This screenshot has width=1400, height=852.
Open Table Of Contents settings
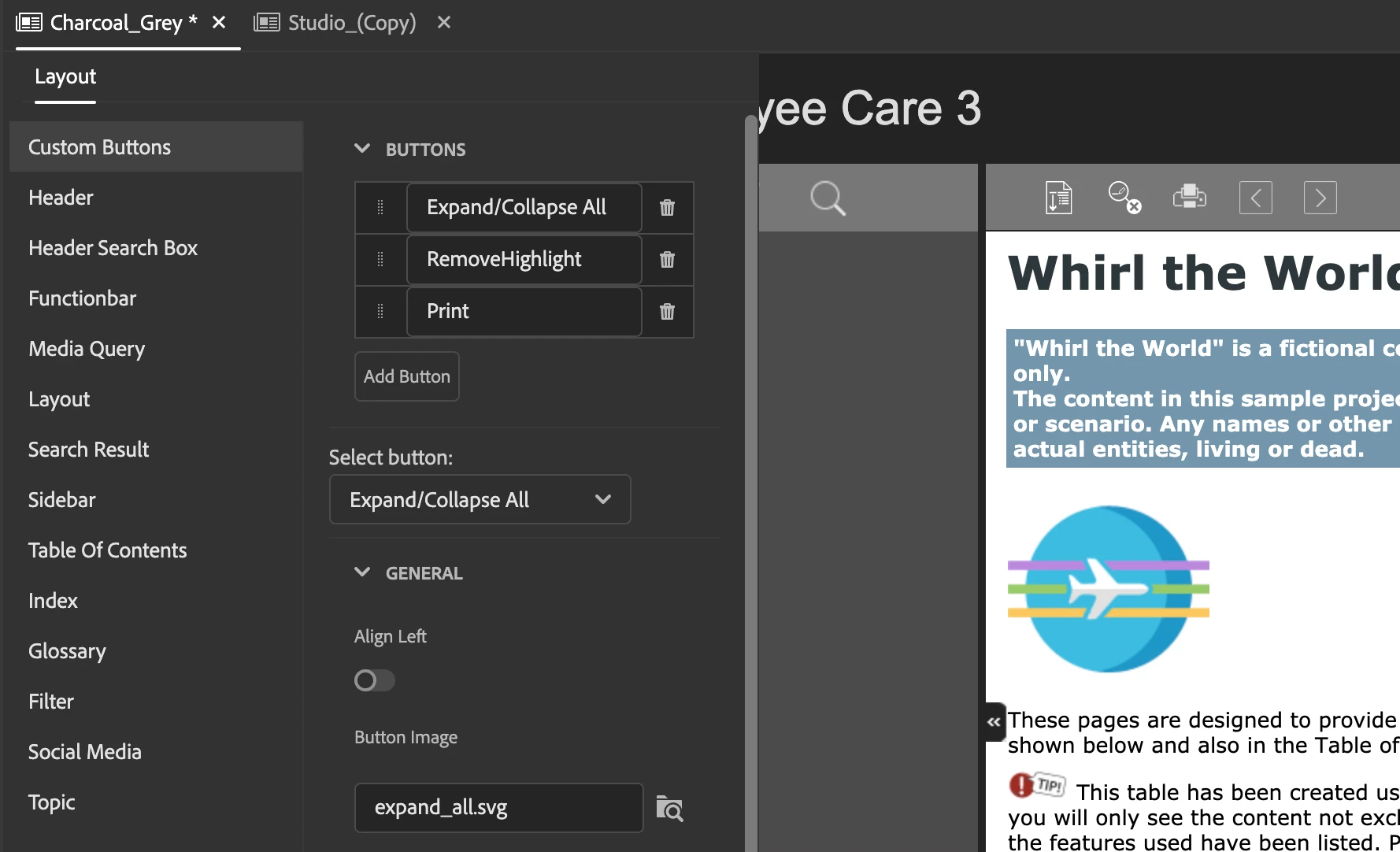click(156, 550)
